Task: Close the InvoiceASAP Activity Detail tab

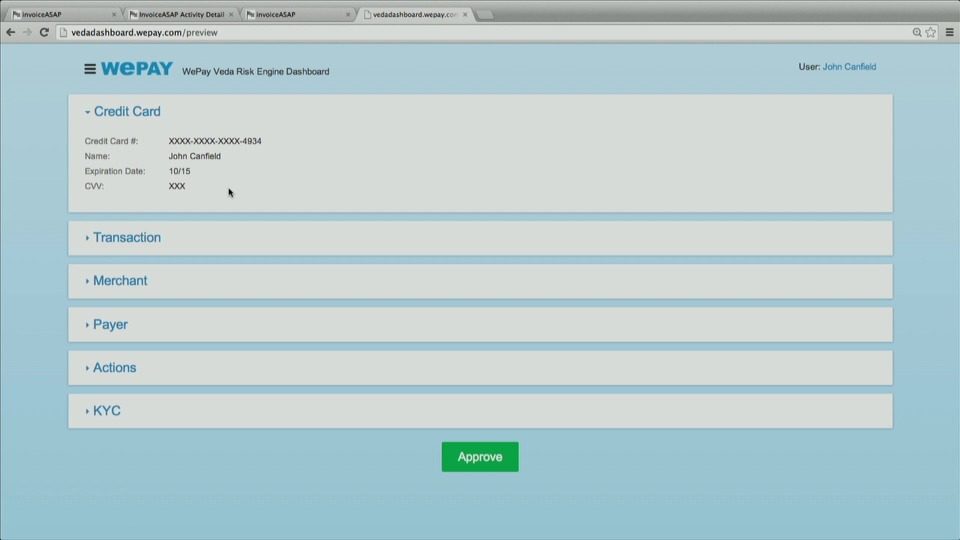Action: pyautogui.click(x=231, y=14)
